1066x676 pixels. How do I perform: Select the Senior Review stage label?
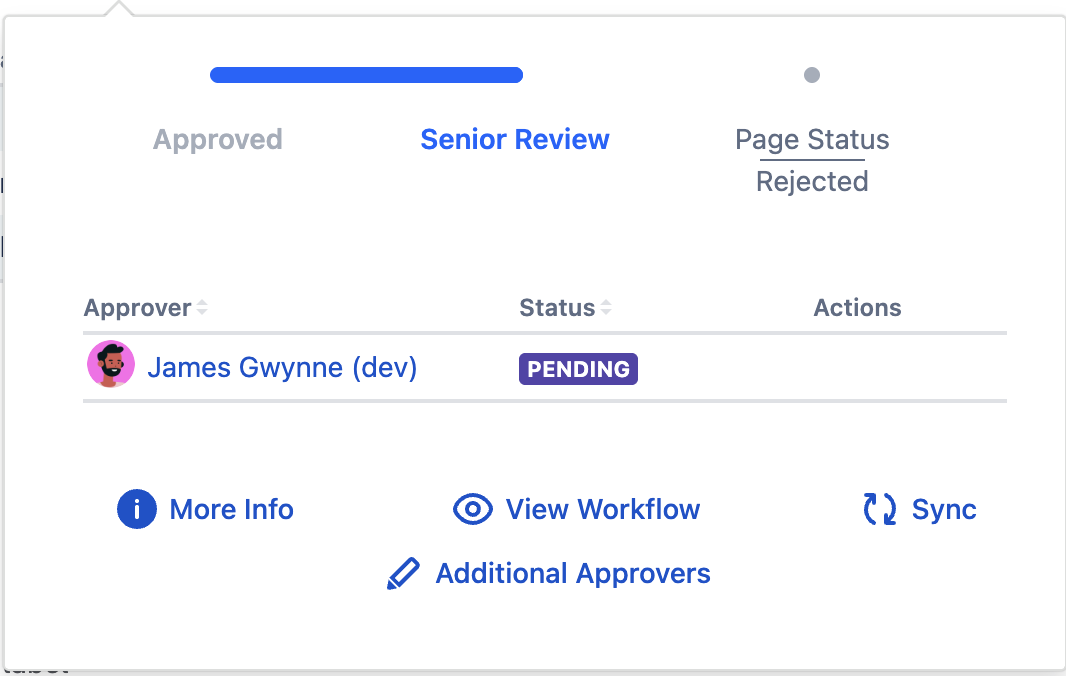[515, 140]
